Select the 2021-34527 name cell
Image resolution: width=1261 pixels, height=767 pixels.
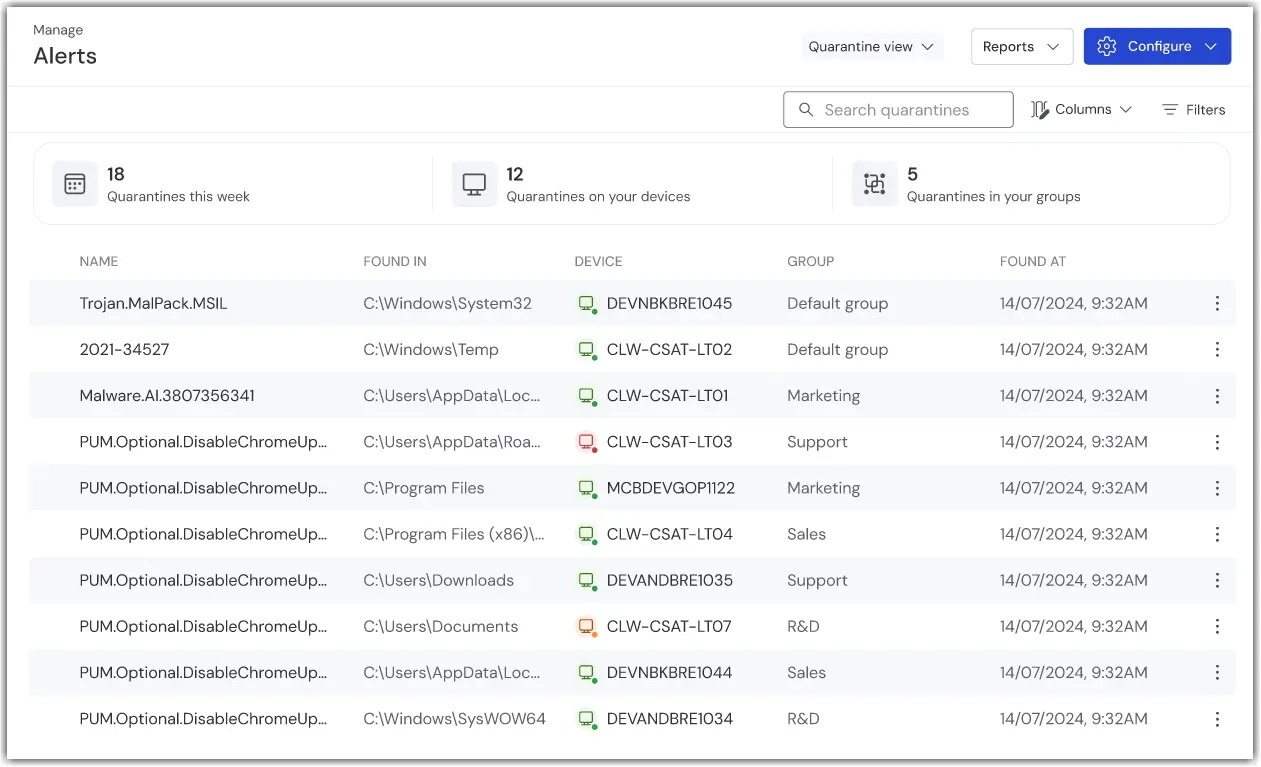[x=124, y=349]
